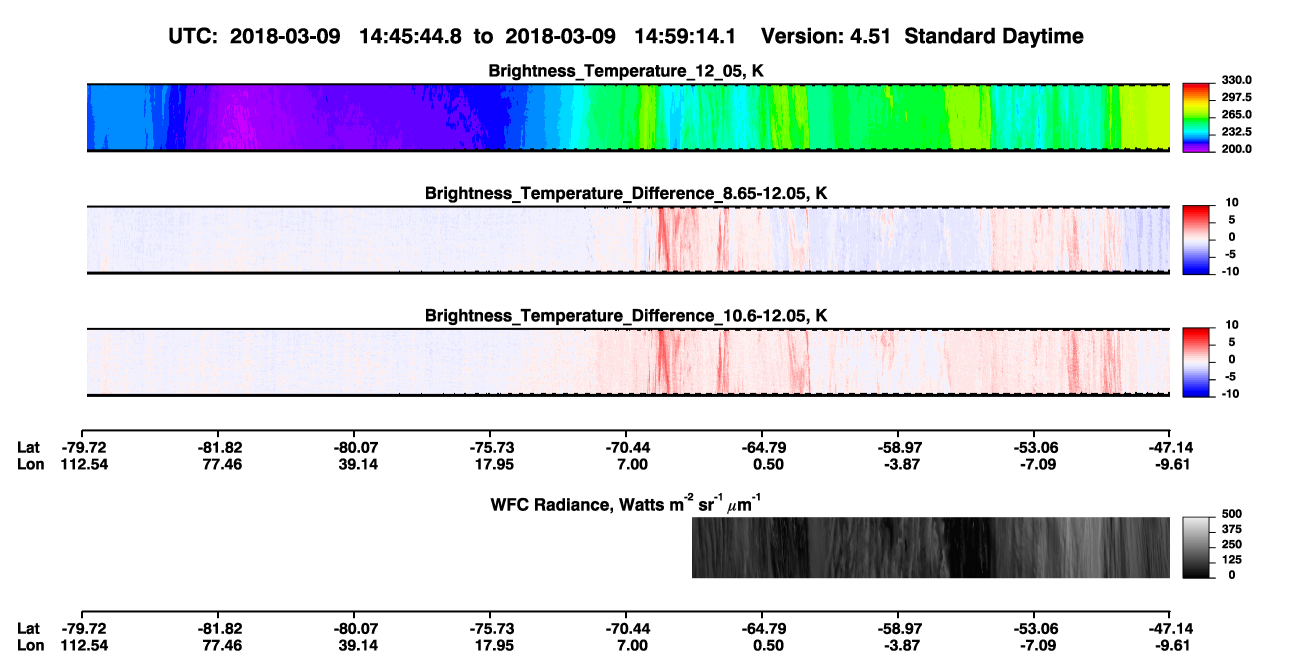Click the 250 tick on the WFC color bar

1232,545
